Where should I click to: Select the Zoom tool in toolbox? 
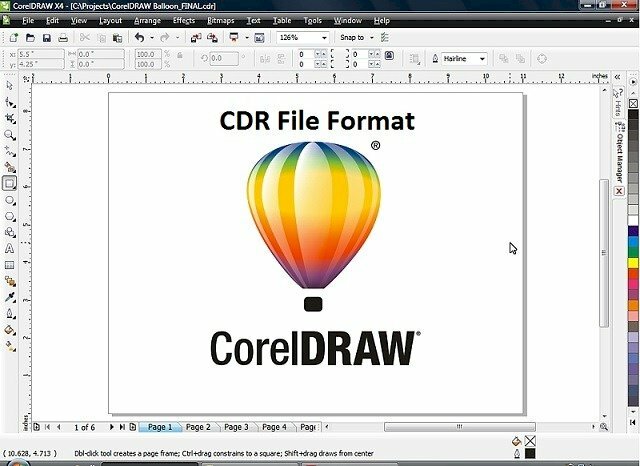(10, 134)
